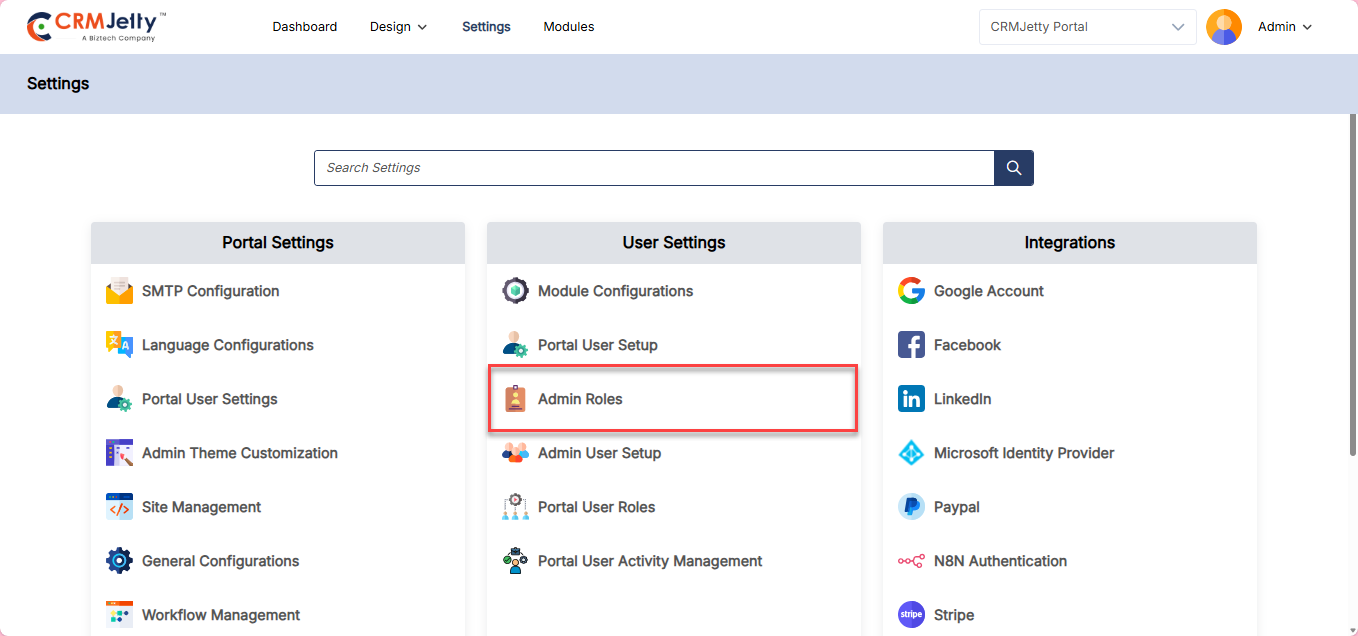Go to the Dashboard menu item

(304, 27)
